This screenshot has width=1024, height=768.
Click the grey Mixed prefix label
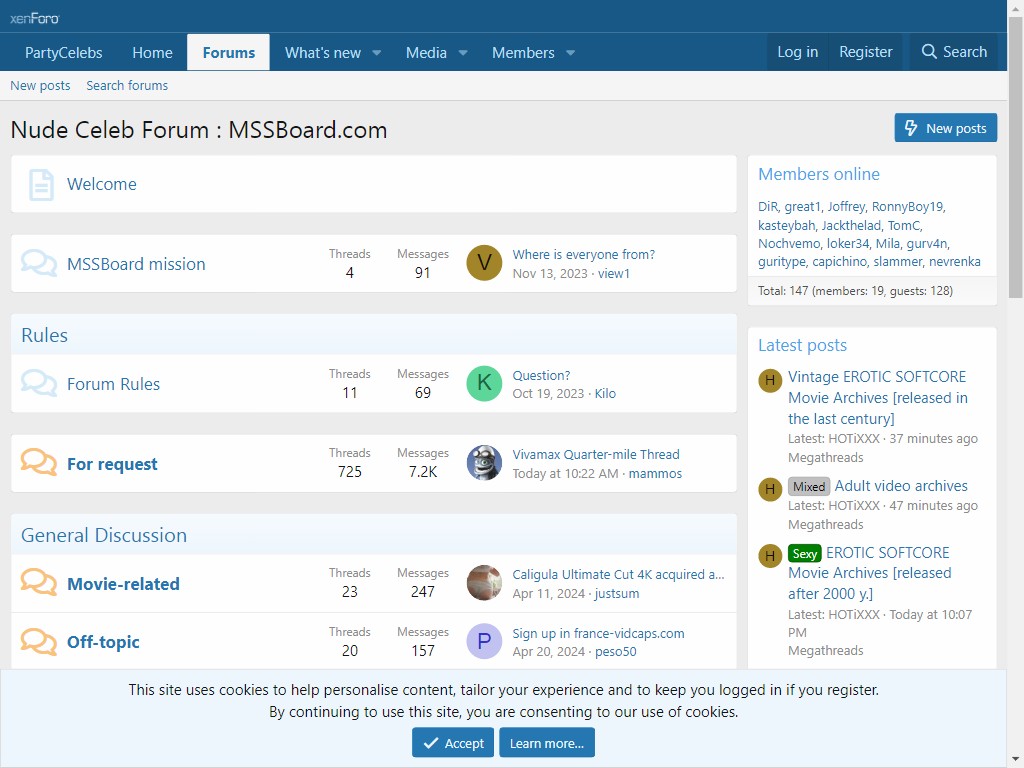click(808, 487)
